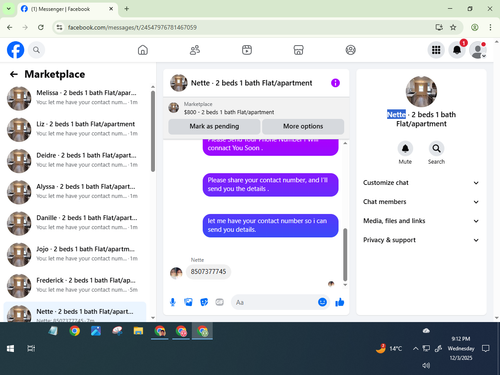Open the Facebook menu grid icon
The width and height of the screenshot is (500, 375).
point(436,50)
